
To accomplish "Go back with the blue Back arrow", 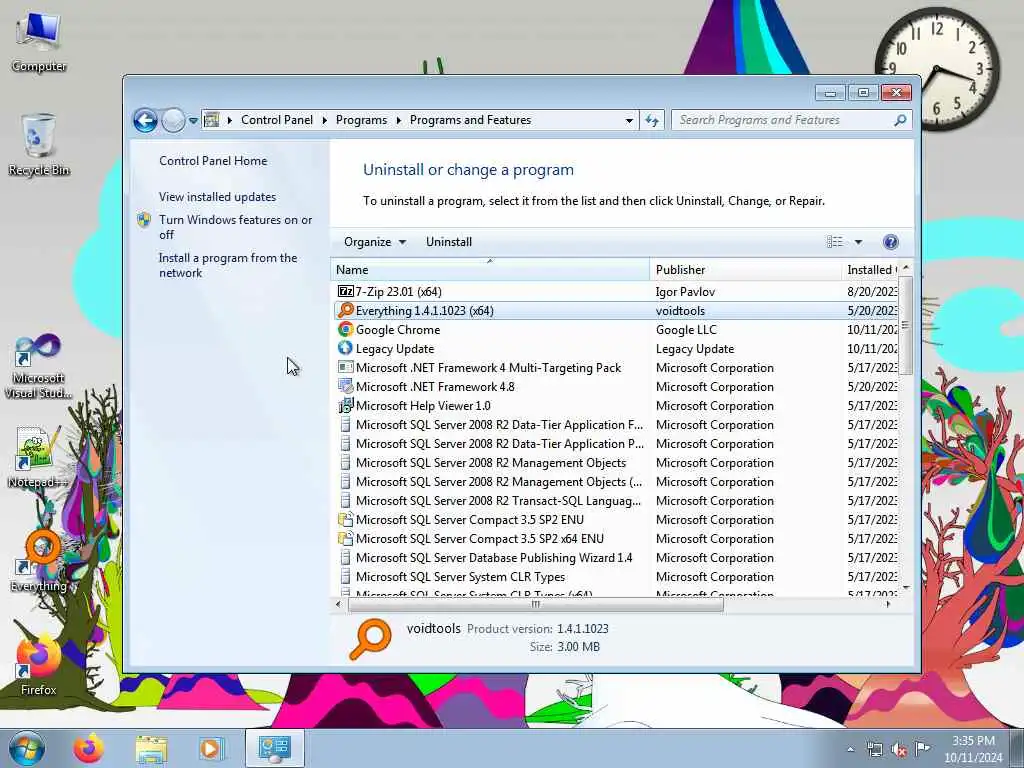I will pos(145,120).
